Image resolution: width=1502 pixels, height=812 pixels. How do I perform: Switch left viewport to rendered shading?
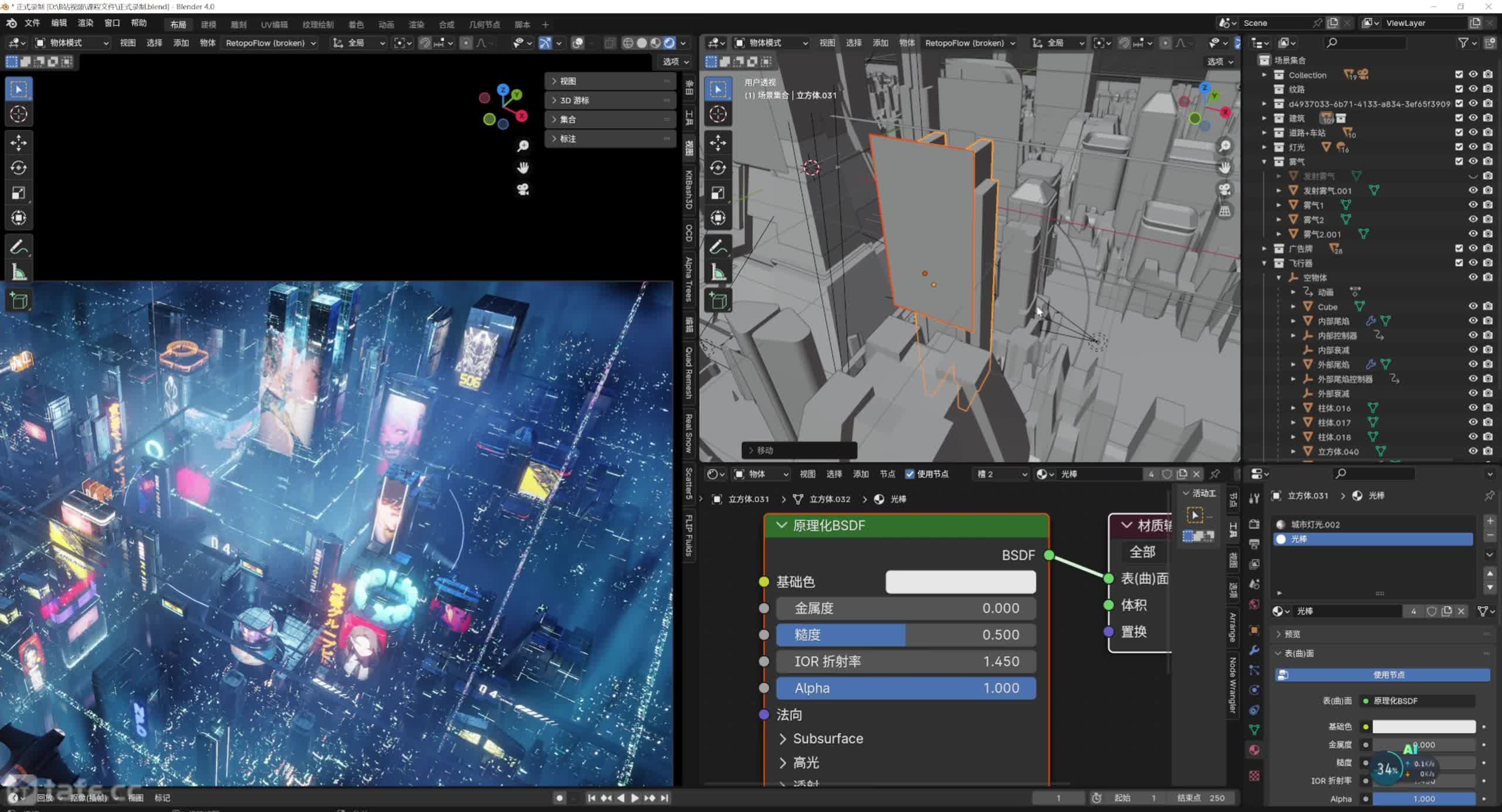(669, 43)
